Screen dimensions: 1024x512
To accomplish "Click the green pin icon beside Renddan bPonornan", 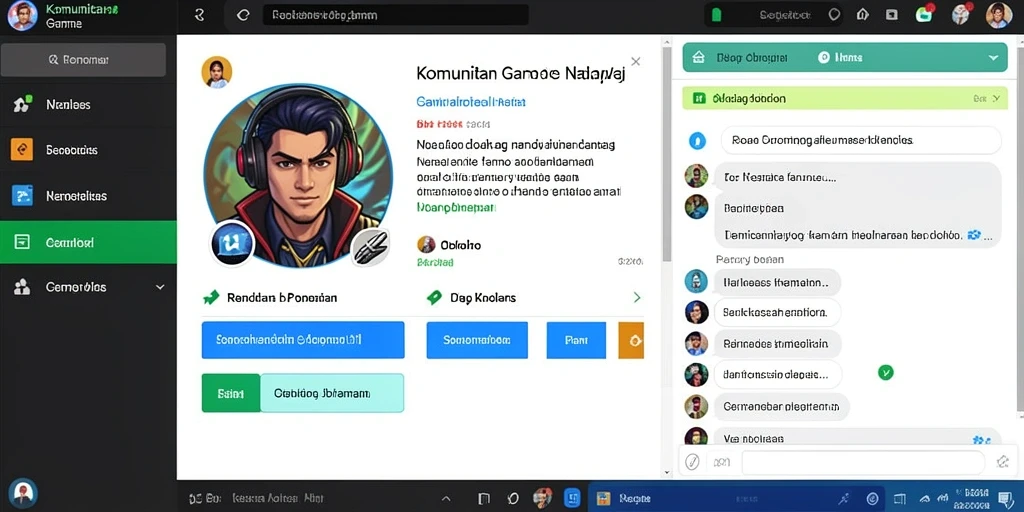I will pos(211,298).
